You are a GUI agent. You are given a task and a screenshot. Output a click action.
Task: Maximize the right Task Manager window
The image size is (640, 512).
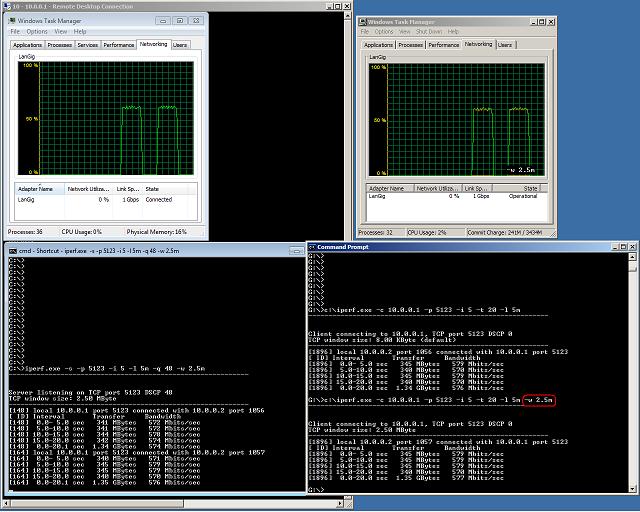(542, 22)
